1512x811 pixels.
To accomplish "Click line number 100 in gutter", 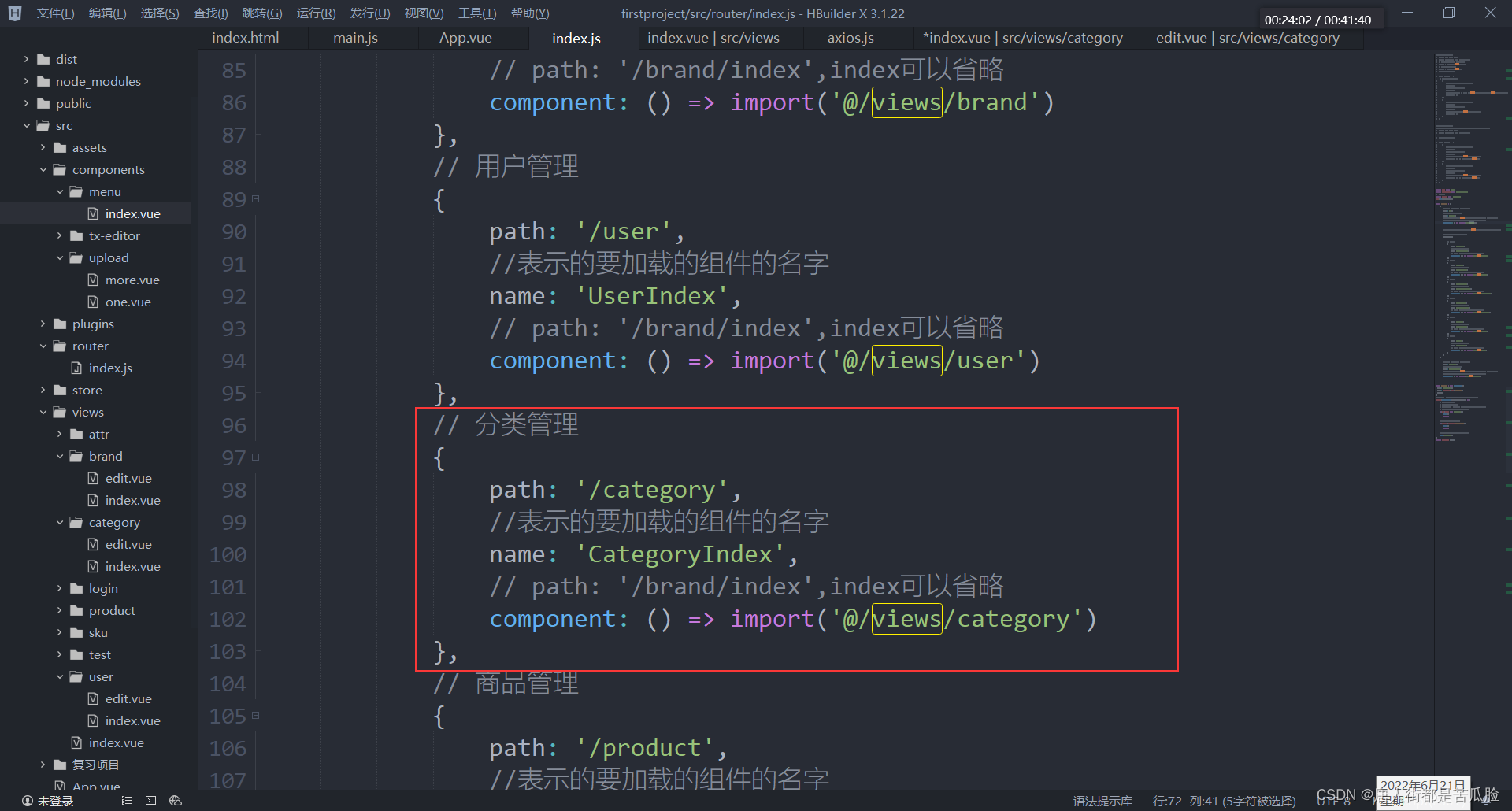I will (228, 554).
